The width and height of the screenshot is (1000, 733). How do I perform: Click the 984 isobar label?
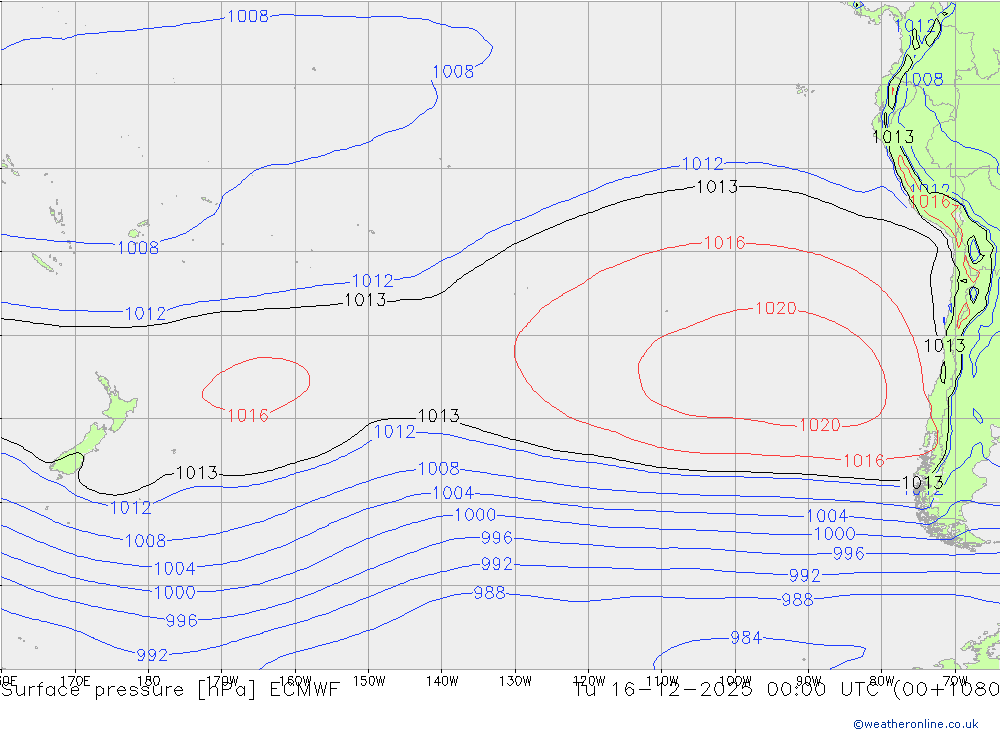tap(746, 637)
